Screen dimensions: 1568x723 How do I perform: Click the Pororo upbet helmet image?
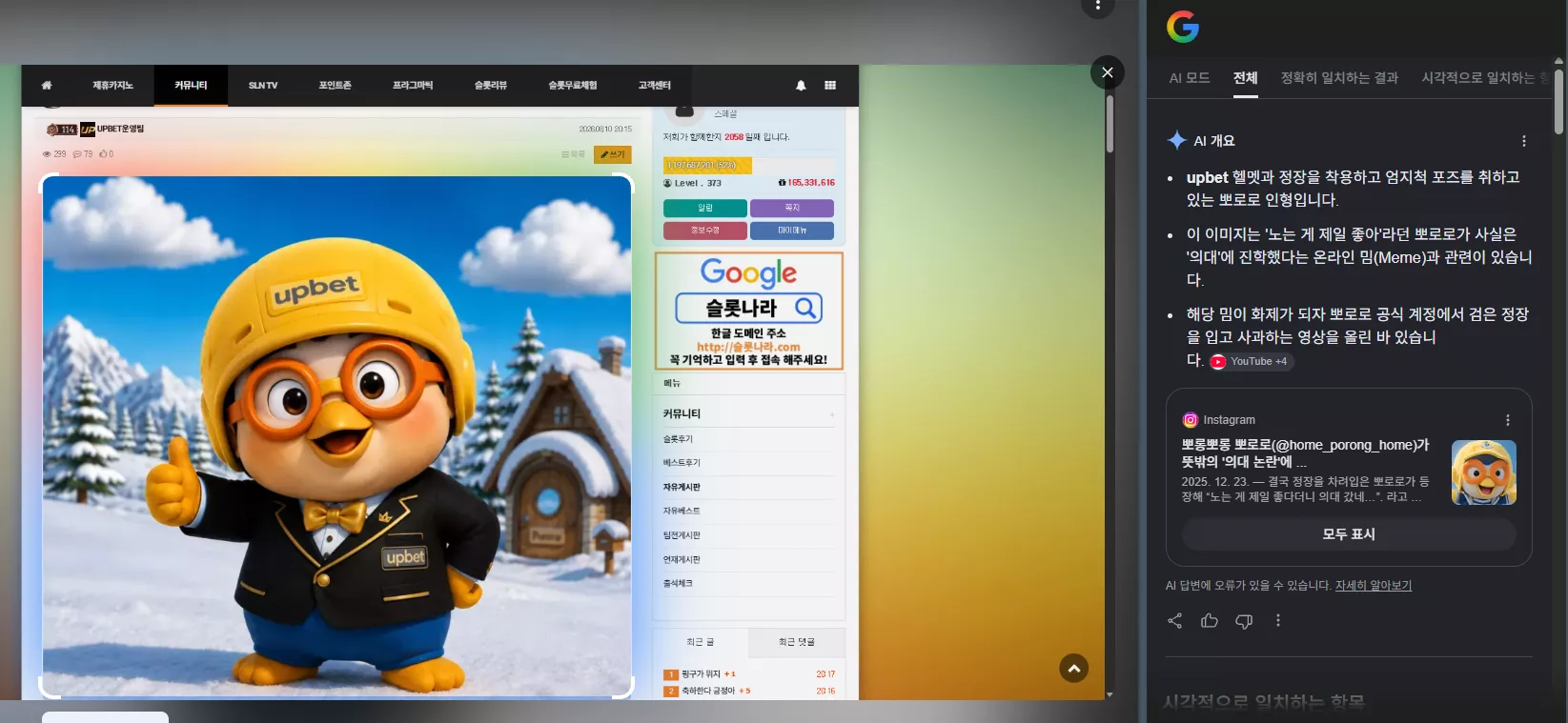336,436
